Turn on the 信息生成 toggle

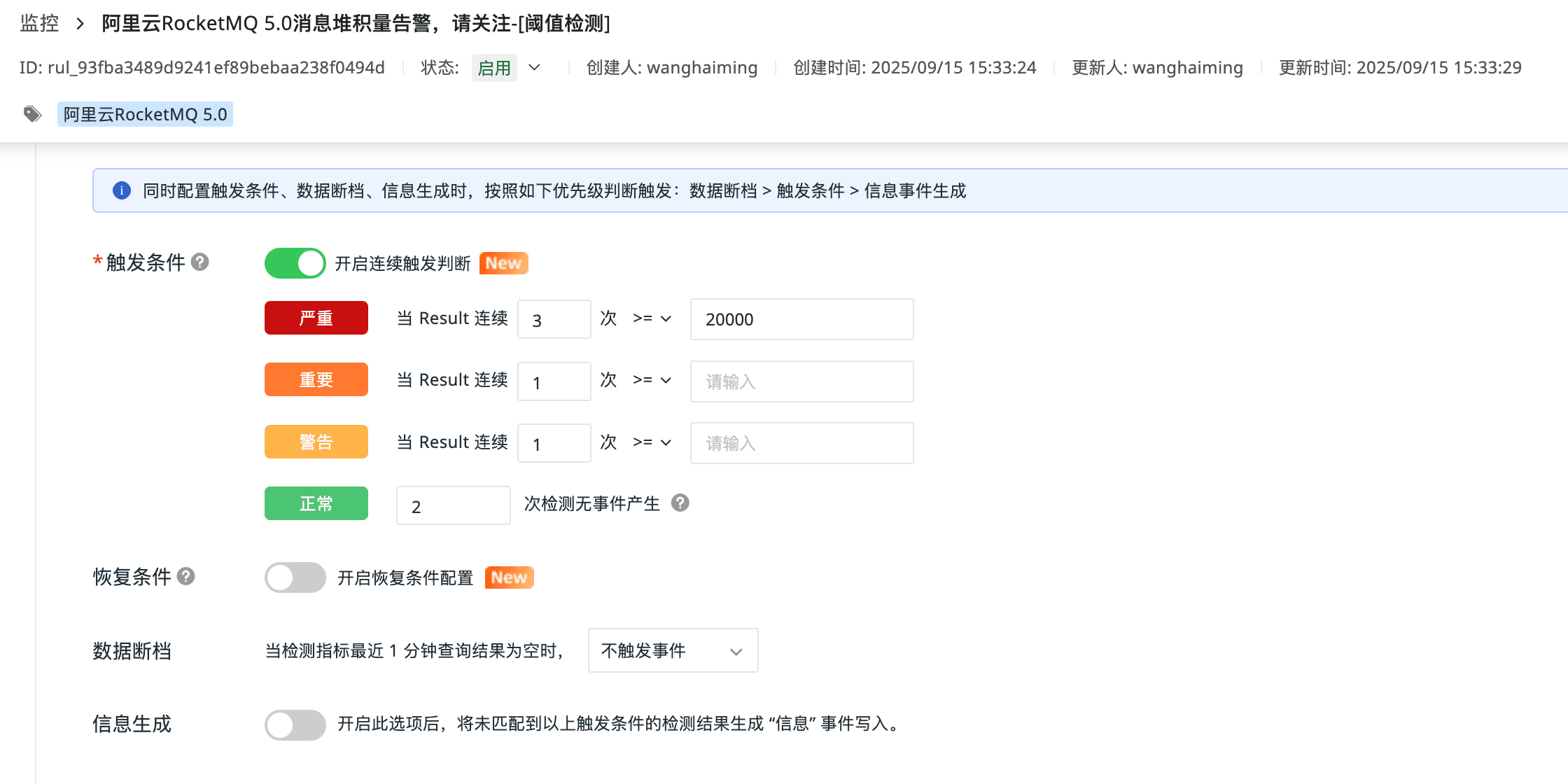point(295,724)
